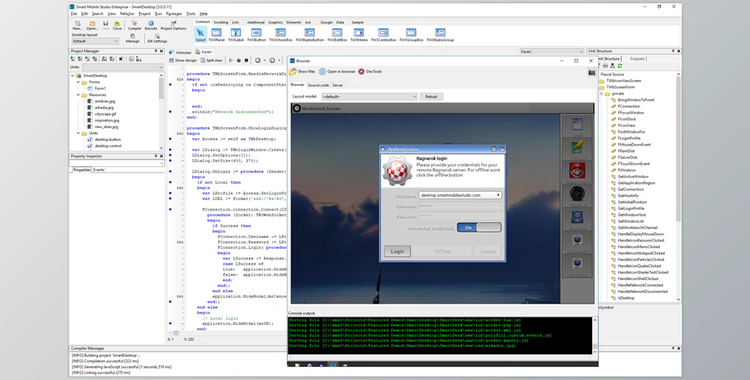The width and height of the screenshot is (750, 380).
Task: Open DevTools from the Browser window toolbar
Action: 370,71
